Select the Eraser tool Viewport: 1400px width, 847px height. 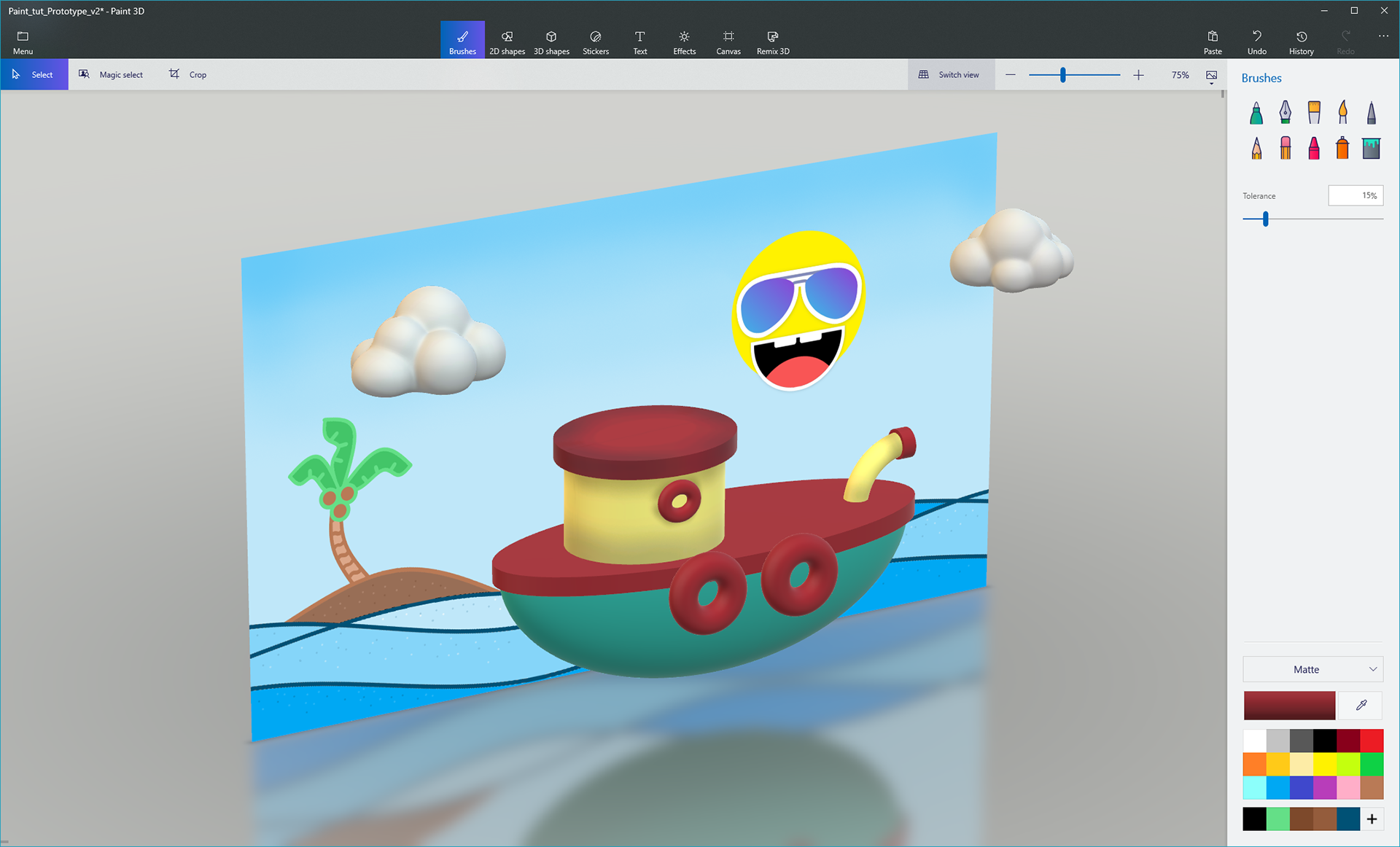pyautogui.click(x=1285, y=148)
